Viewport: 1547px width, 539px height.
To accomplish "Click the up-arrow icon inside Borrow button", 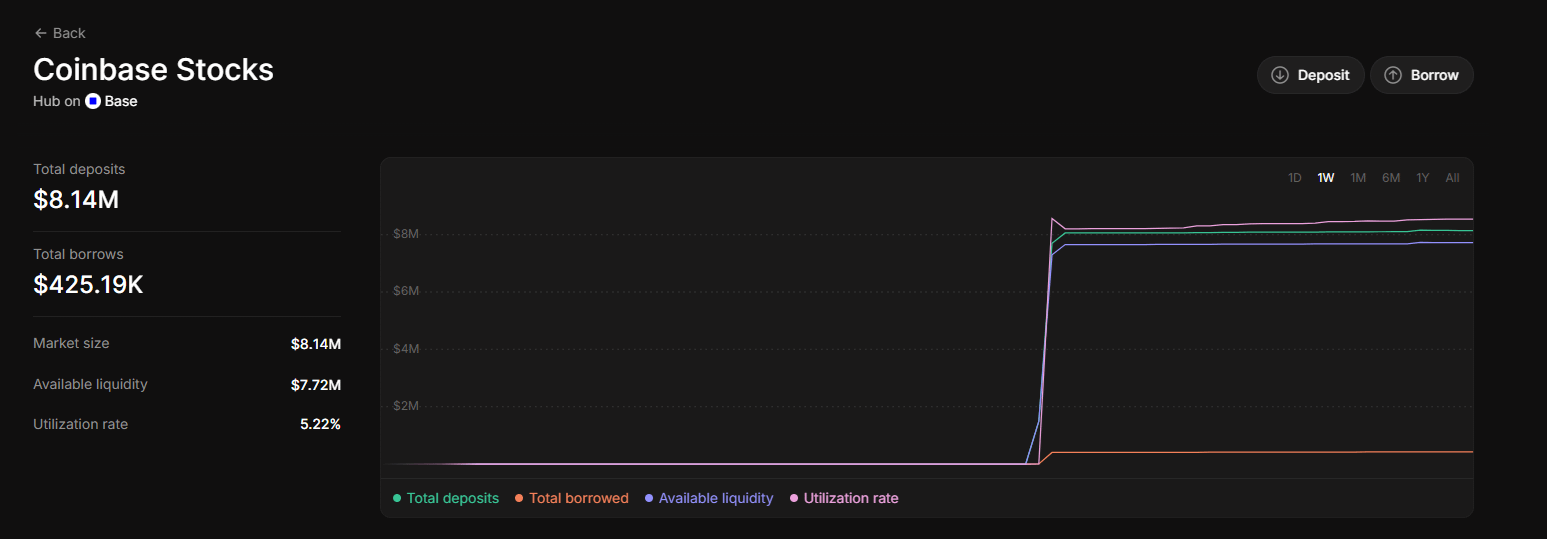I will 1393,75.
